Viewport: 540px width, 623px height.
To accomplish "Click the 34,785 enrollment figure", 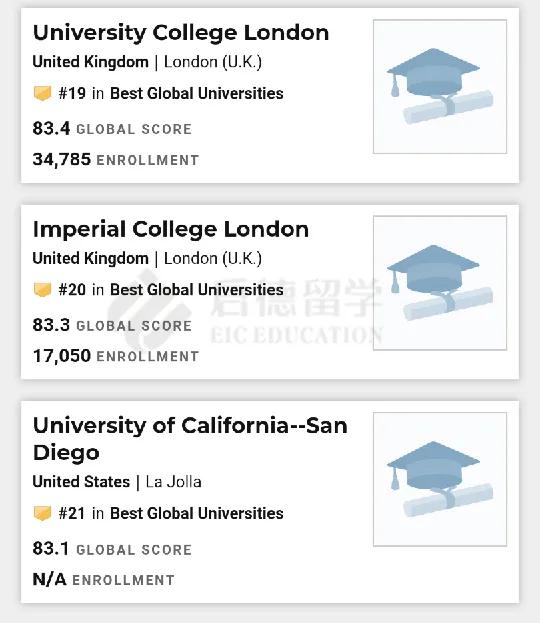I will click(62, 159).
